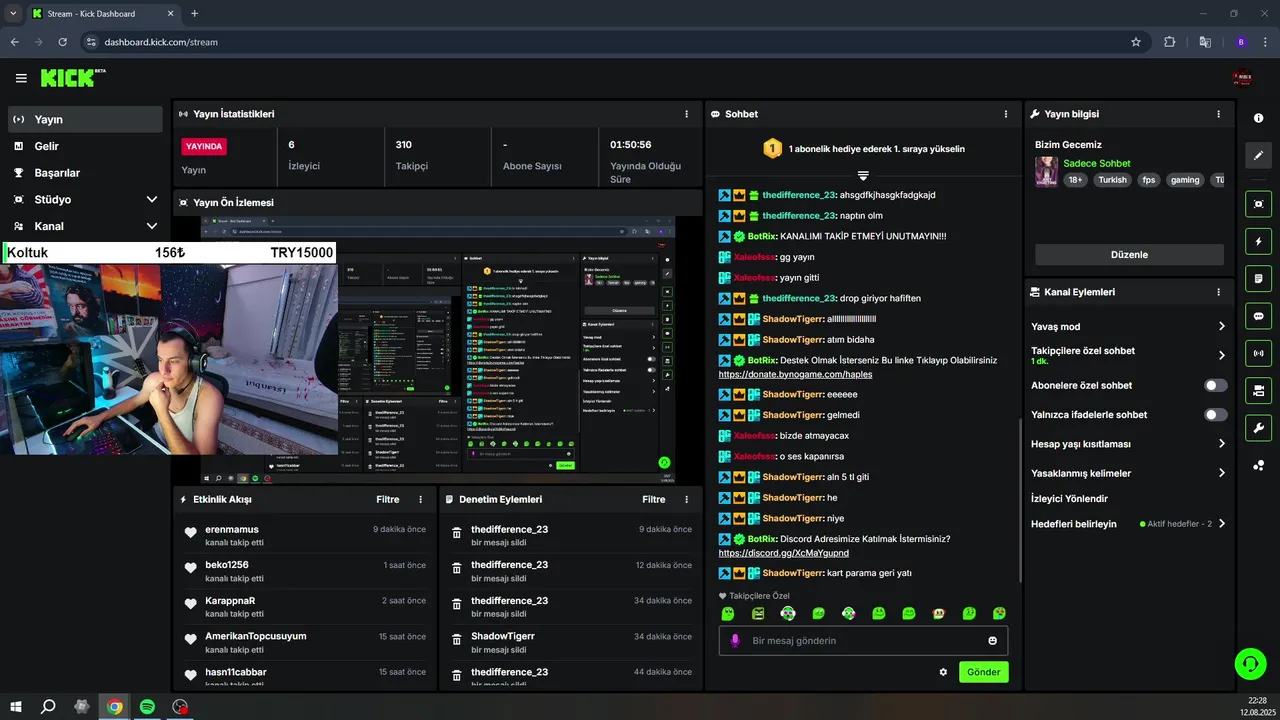Select Gelir in the sidebar

[x=84, y=146]
